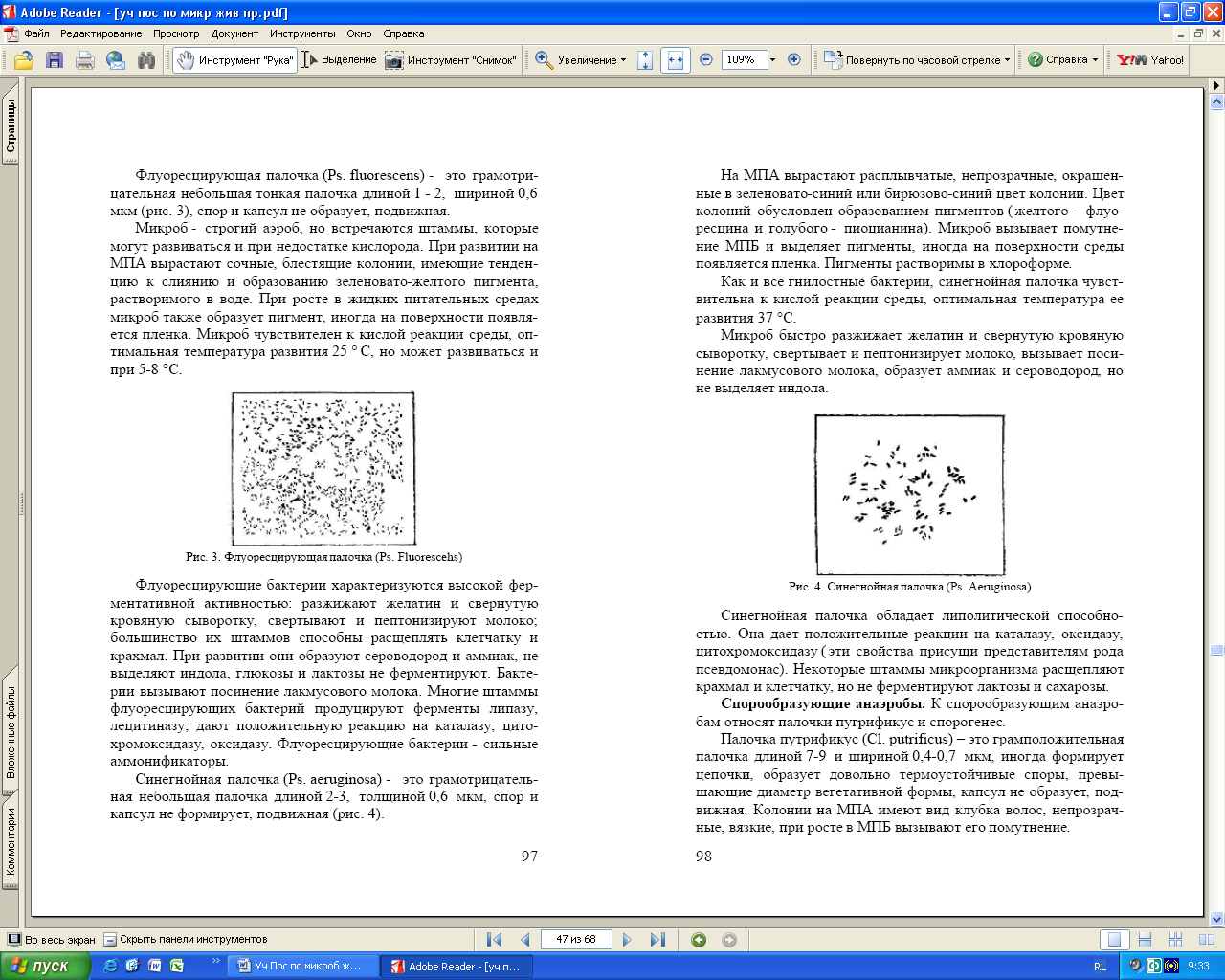Screen dimensions: 1225x980
Task: Select facing pages layout icon
Action: pyautogui.click(x=1207, y=940)
